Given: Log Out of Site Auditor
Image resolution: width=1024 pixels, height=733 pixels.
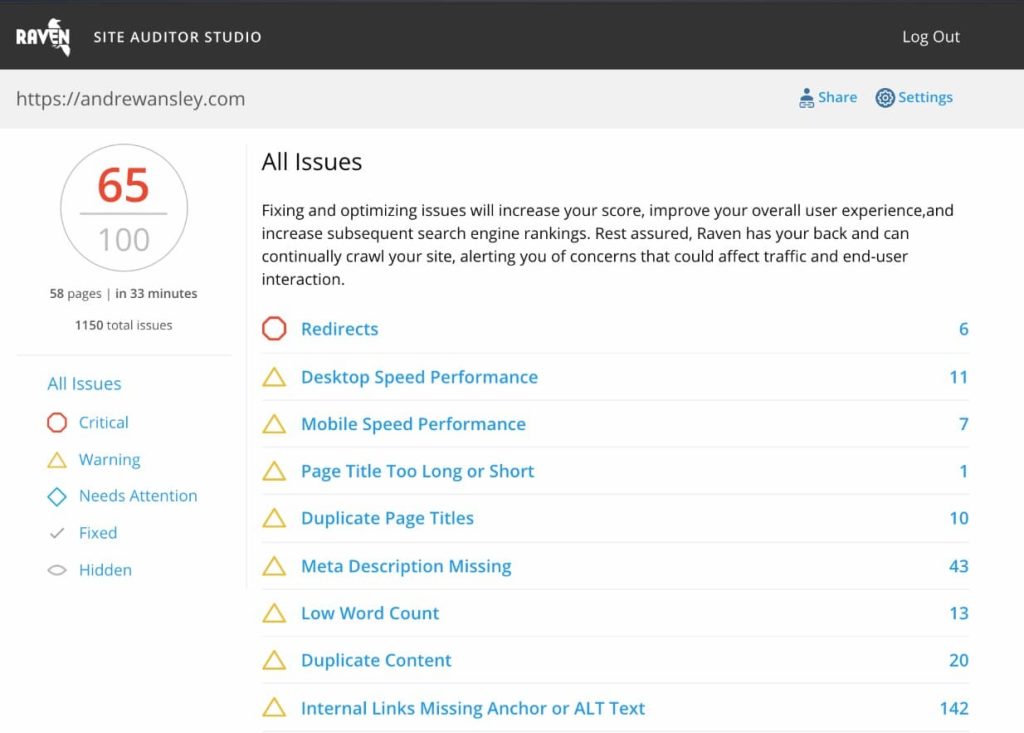Looking at the screenshot, I should (x=930, y=37).
